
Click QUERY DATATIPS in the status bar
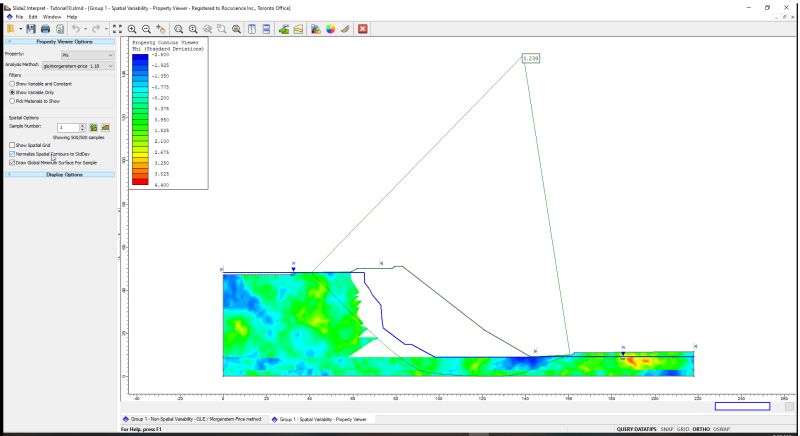point(636,429)
